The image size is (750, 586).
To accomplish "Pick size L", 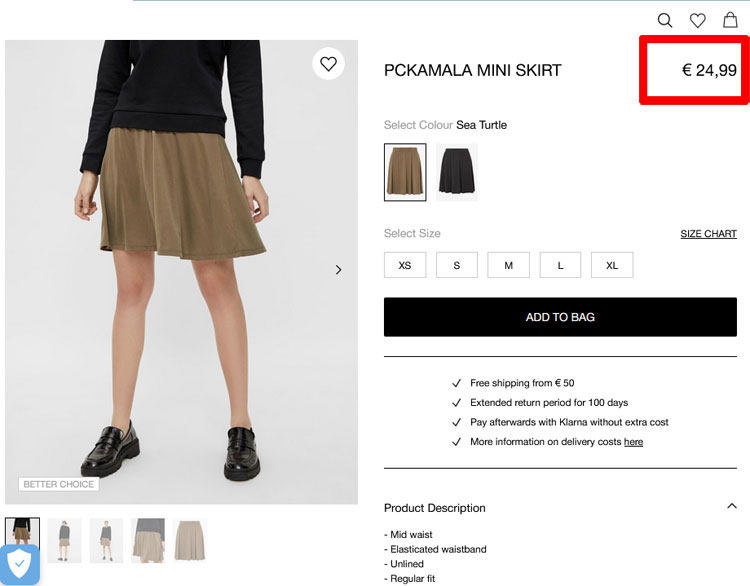I will point(561,265).
